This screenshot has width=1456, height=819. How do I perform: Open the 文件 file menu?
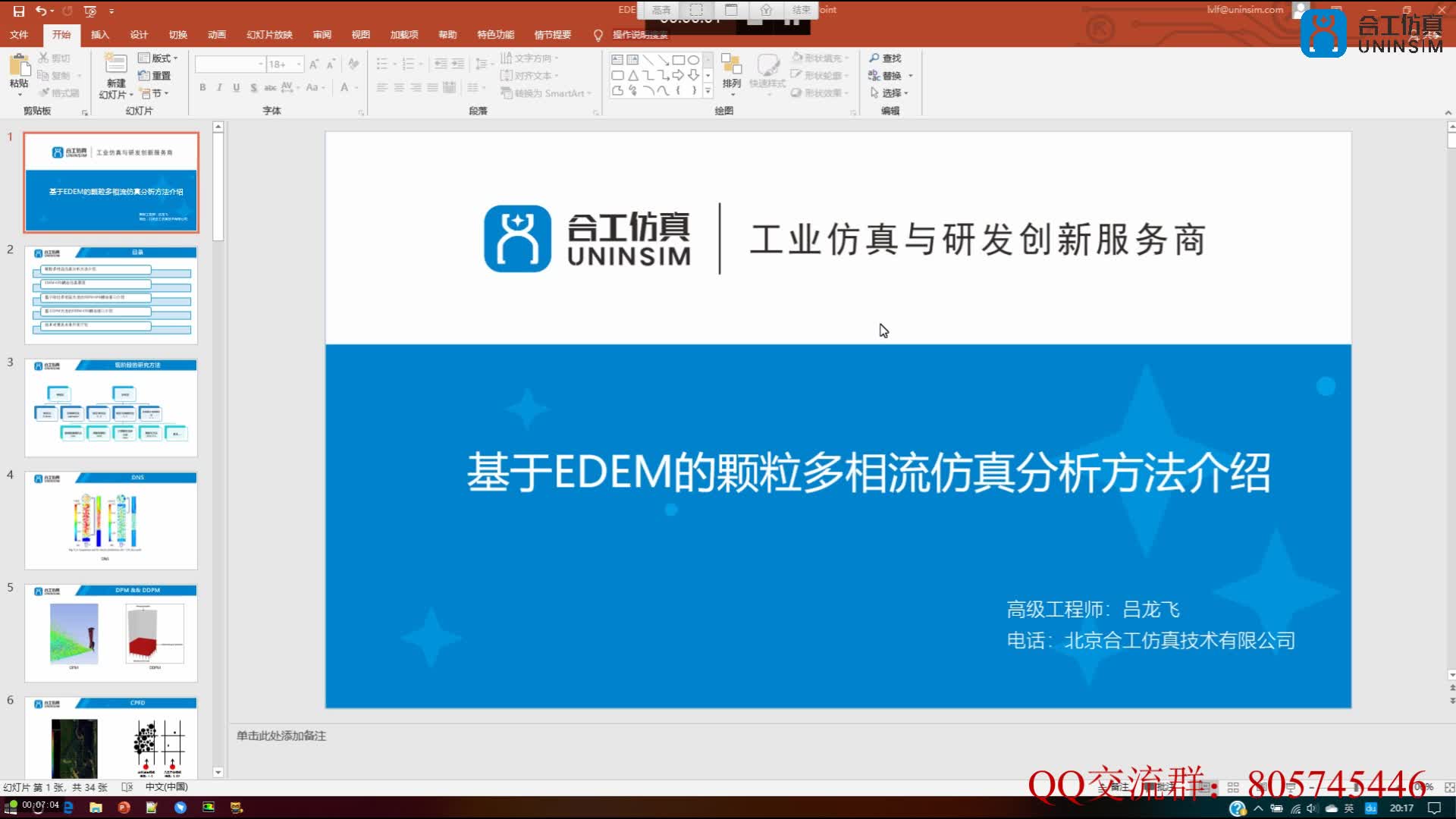19,35
